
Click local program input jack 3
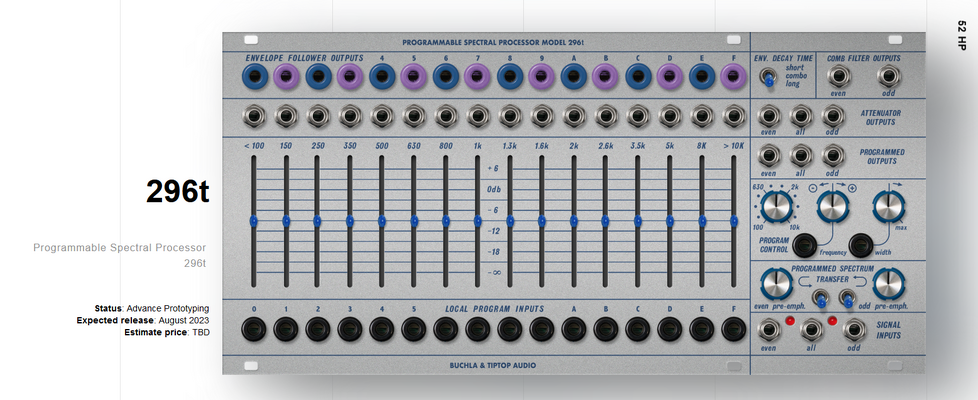tap(350, 329)
